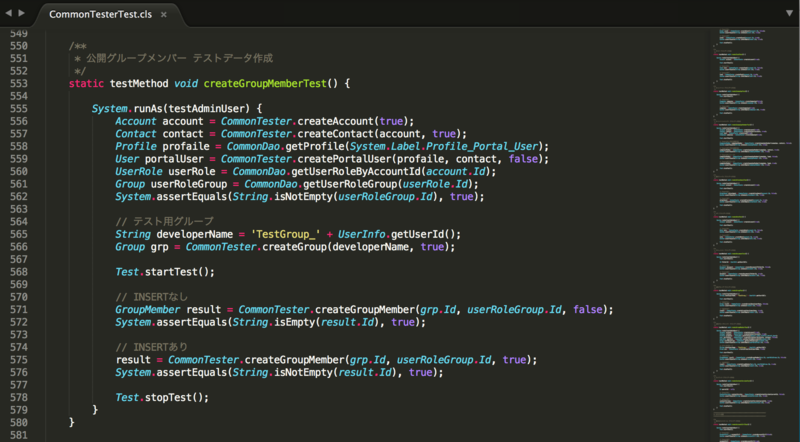Open the tab list dropdown arrow
This screenshot has height=442, width=800.
tap(789, 14)
